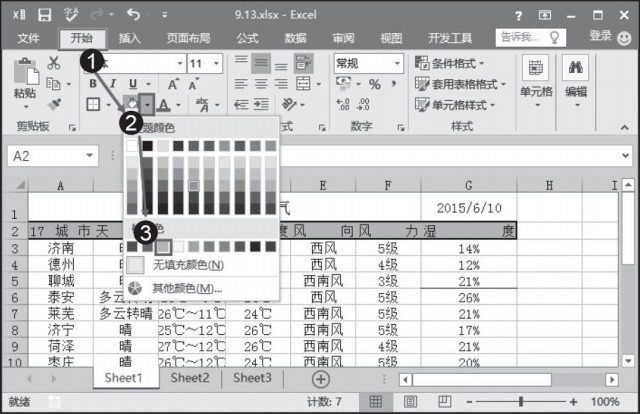This screenshot has height=414, width=640.
Task: Open 其他颜色(M)... more colors option
Action: coord(202,288)
